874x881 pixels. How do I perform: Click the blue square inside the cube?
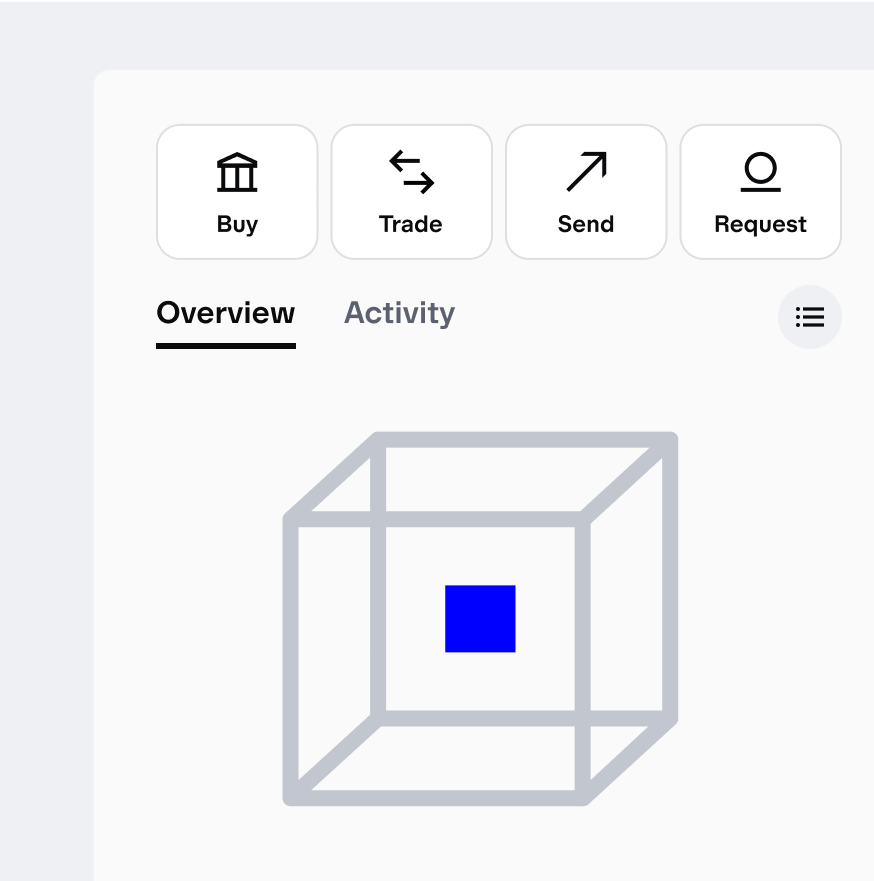[480, 619]
